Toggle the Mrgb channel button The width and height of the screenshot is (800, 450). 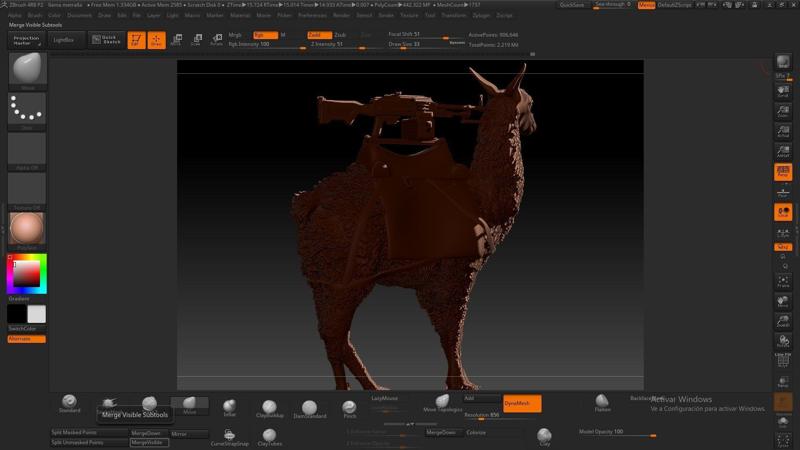pos(235,35)
